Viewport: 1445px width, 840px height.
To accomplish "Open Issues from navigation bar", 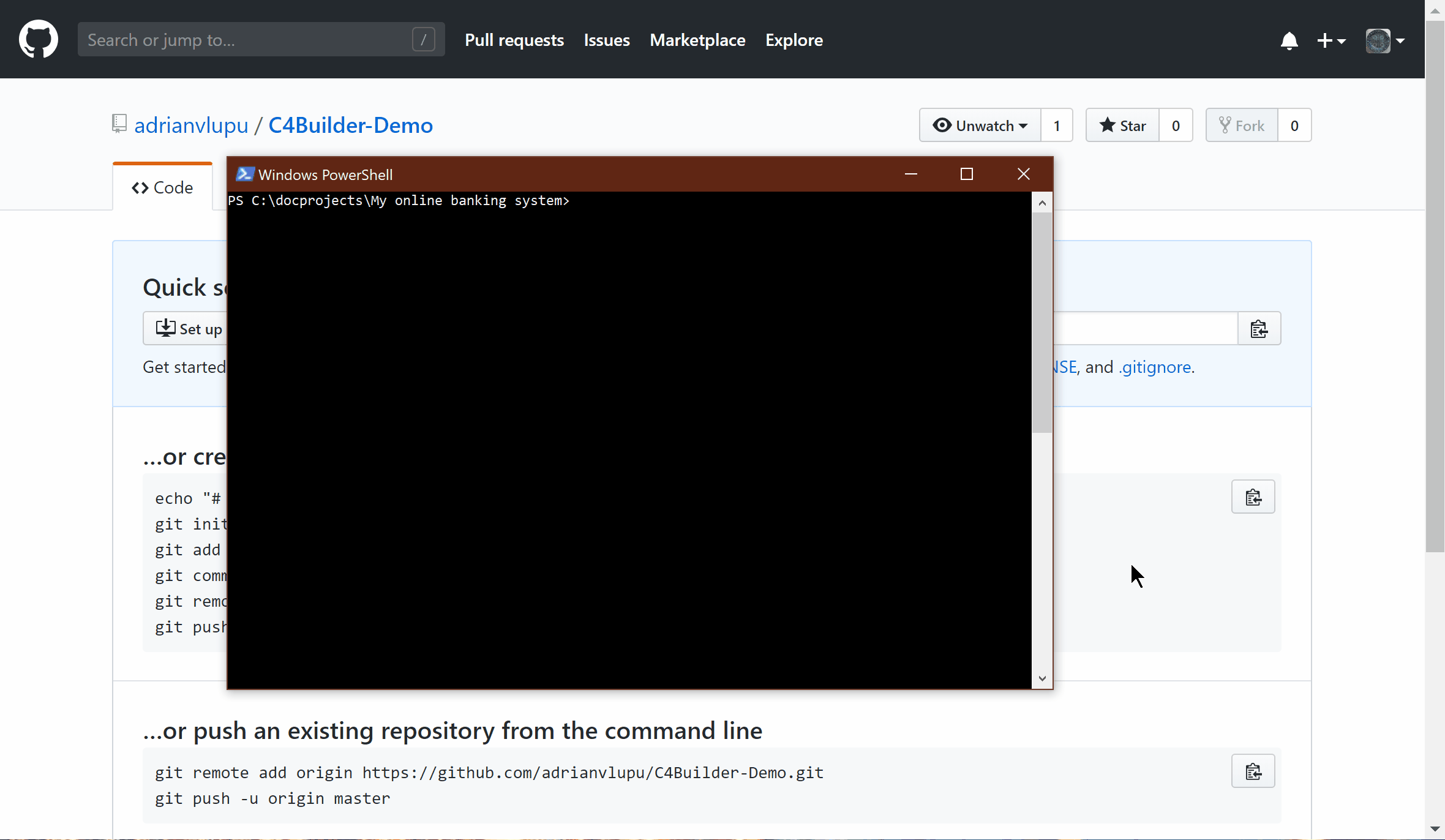I will click(x=607, y=40).
